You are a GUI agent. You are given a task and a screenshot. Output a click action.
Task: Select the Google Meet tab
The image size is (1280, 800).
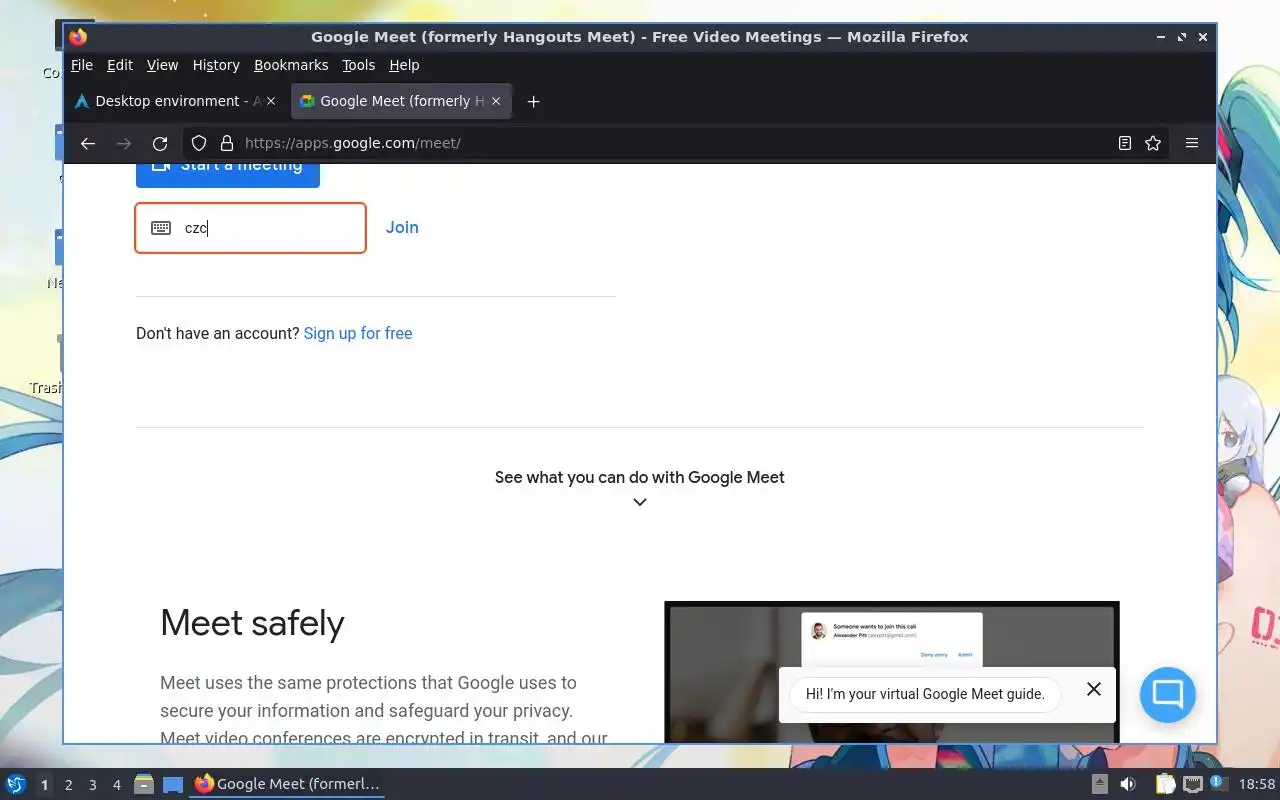401,101
